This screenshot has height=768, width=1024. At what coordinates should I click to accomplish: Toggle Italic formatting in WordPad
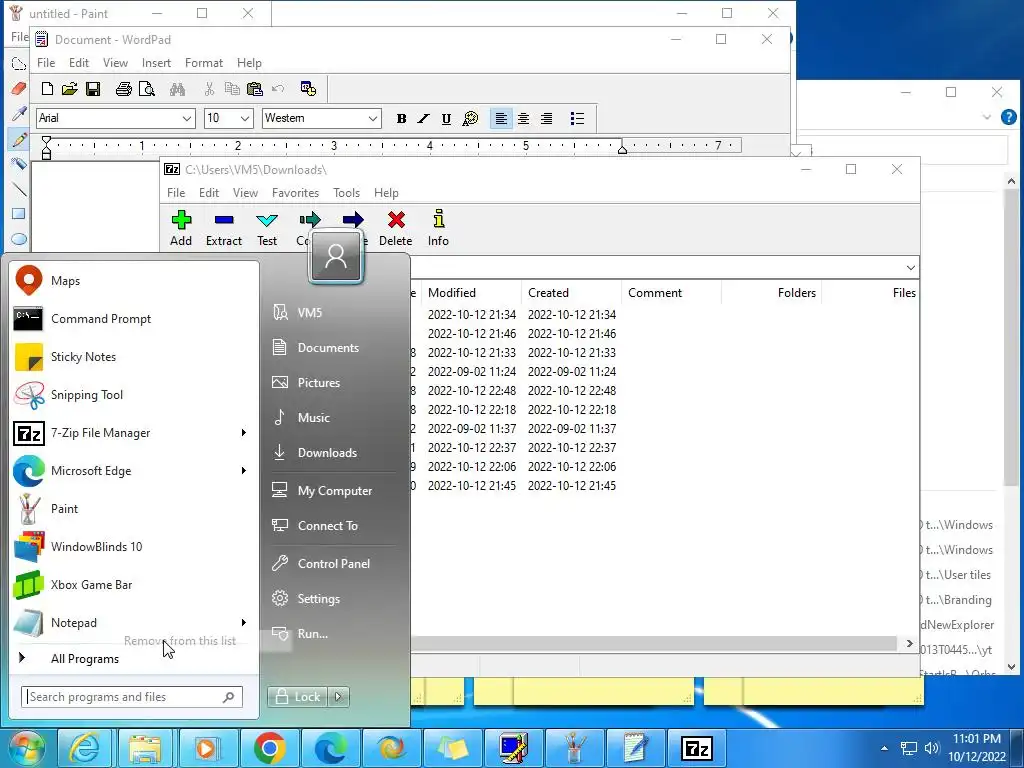[x=423, y=118]
